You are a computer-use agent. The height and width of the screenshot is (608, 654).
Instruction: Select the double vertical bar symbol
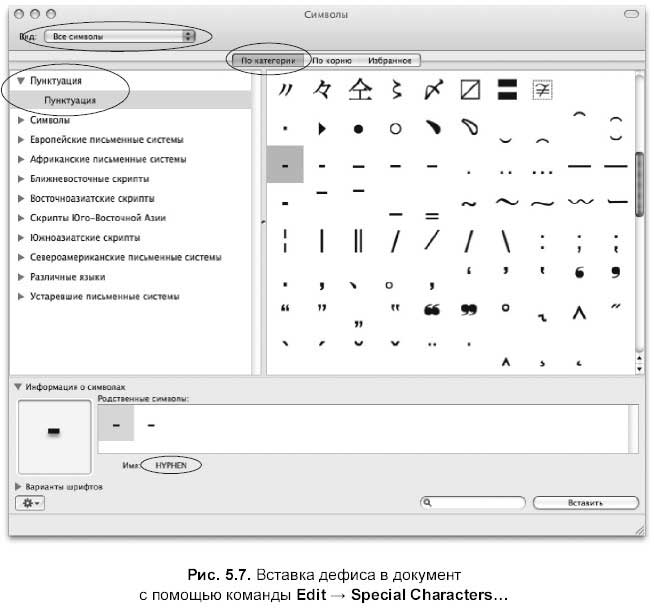coord(358,241)
